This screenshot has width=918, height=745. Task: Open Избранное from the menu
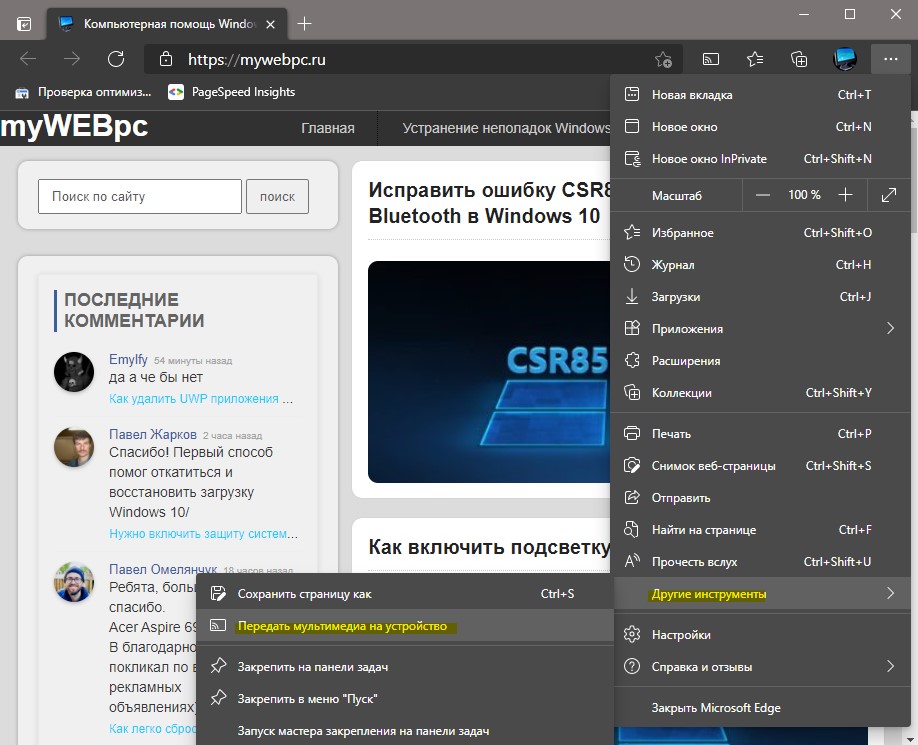[x=759, y=232]
